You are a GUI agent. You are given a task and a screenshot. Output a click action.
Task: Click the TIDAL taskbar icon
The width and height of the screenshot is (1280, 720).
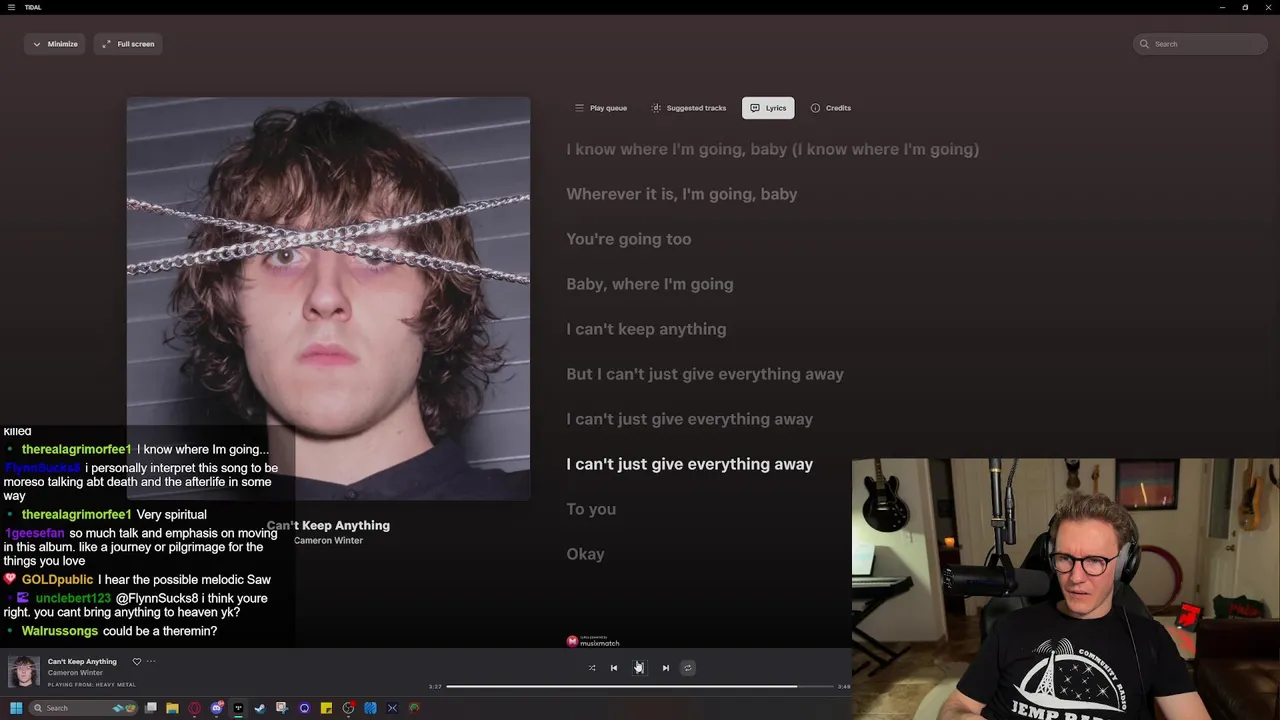tap(239, 708)
